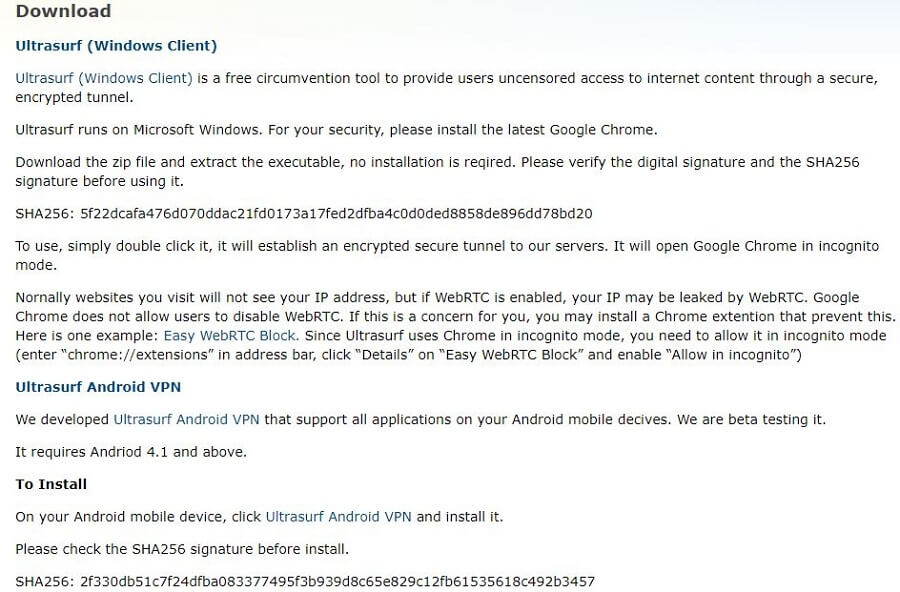Follow the Ultrasurf (Windows Client) link inside the first paragraph
Viewport: 900px width, 592px height.
tap(104, 78)
